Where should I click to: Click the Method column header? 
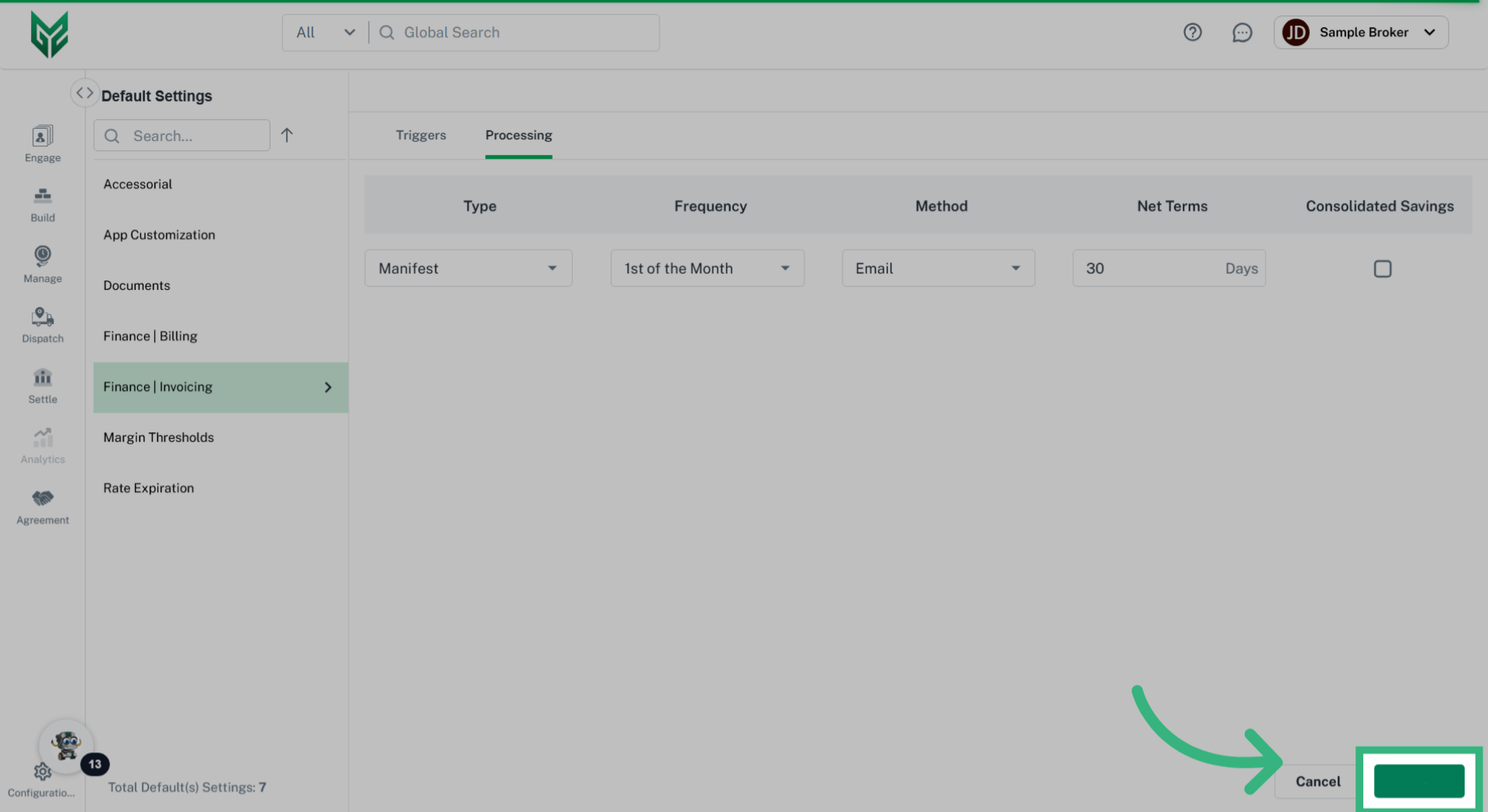(x=942, y=206)
